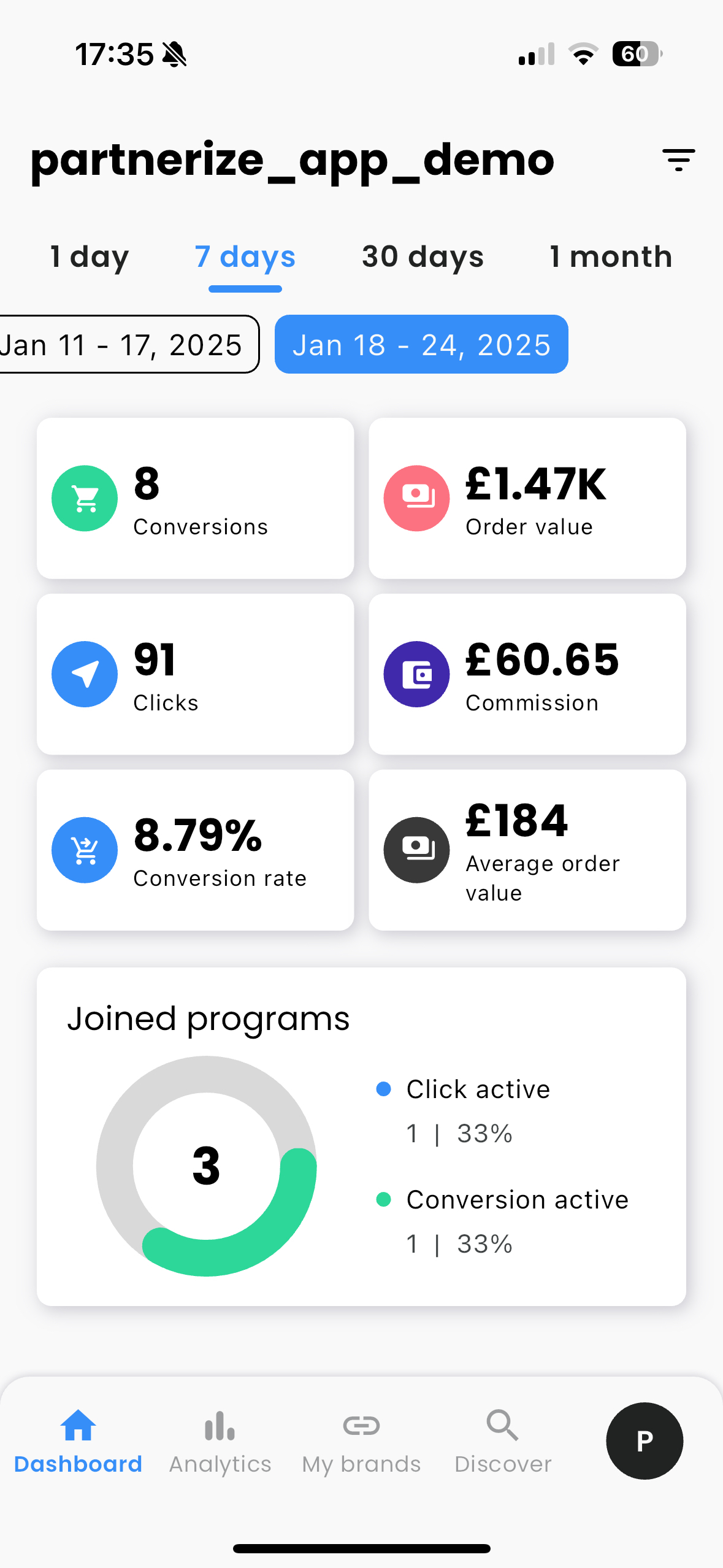This screenshot has height=1568, width=723.
Task: Open the P profile avatar
Action: [645, 1440]
